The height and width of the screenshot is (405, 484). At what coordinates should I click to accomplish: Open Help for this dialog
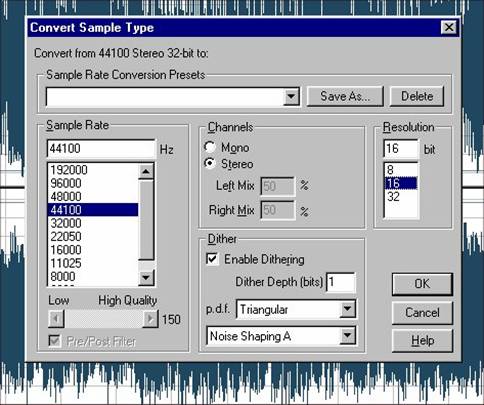click(x=422, y=340)
